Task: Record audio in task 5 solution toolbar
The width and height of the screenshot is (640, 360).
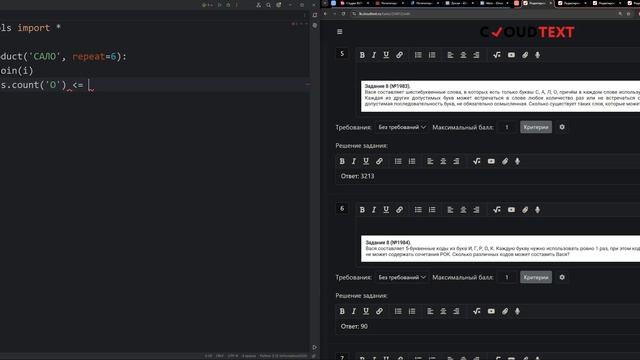Action: click(x=518, y=161)
